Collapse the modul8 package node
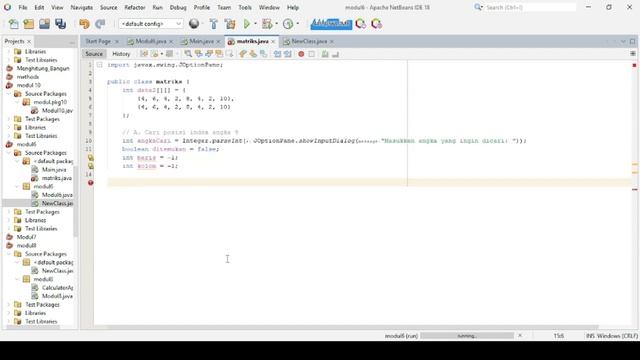Viewport: 640px width, 360px height. tap(17, 279)
